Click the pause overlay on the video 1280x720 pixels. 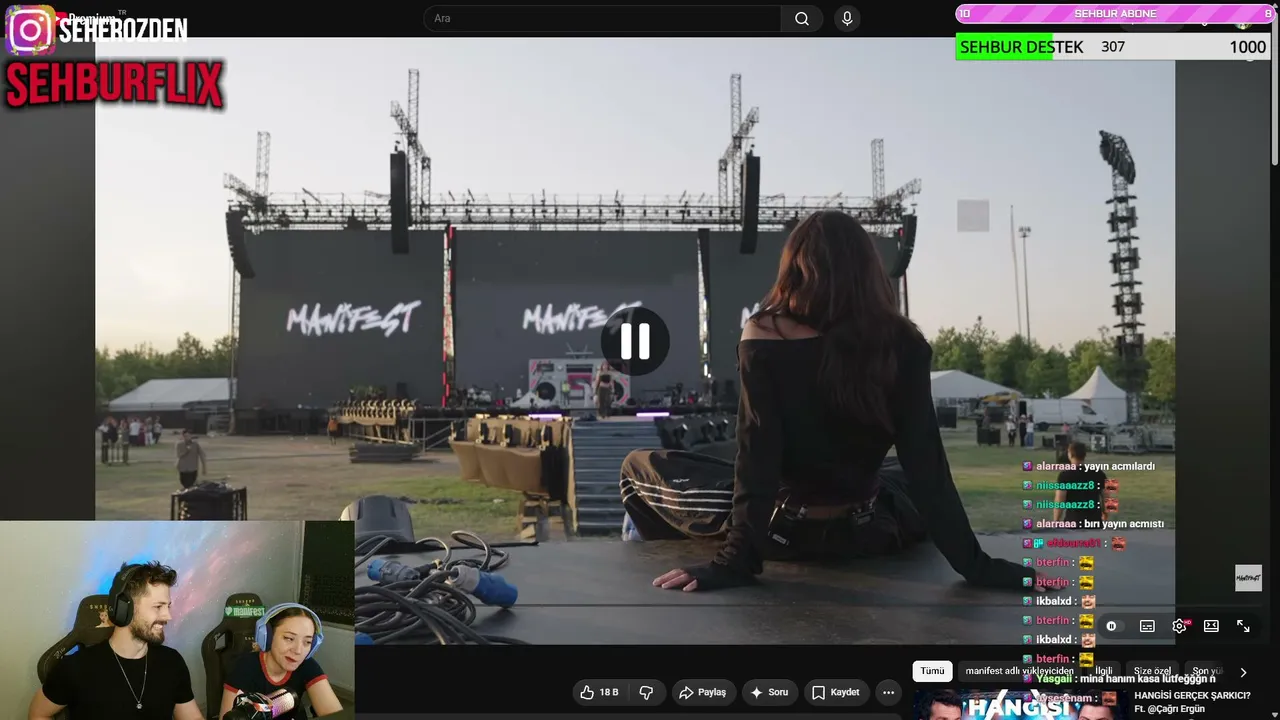pos(635,341)
